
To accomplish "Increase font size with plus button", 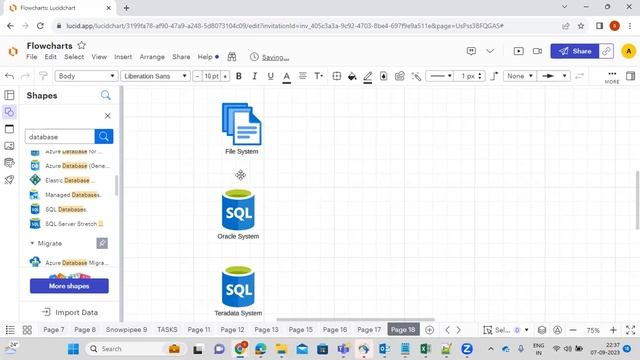I will coord(225,76).
